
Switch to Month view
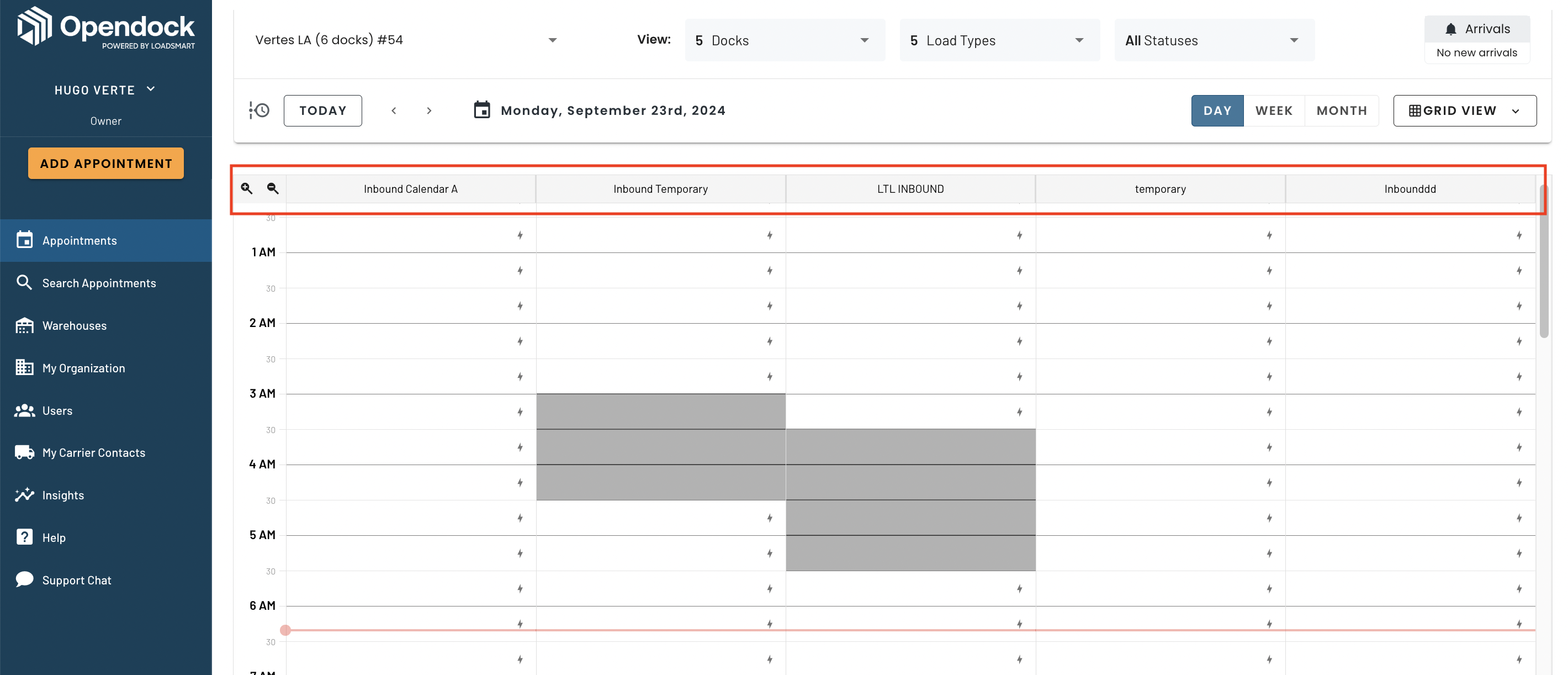(1342, 110)
